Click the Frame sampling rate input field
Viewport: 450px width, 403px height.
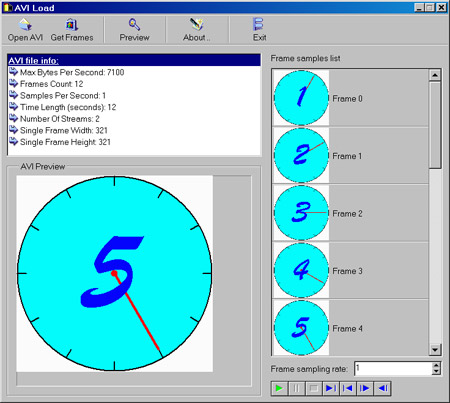(393, 368)
